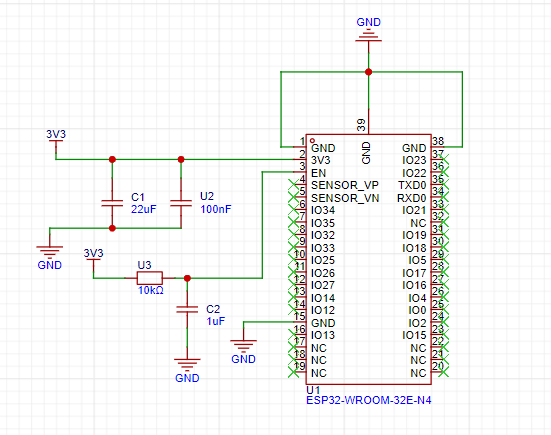This screenshot has width=551, height=435.
Task: Select capacitor C1 symbol
Action: pos(112,203)
